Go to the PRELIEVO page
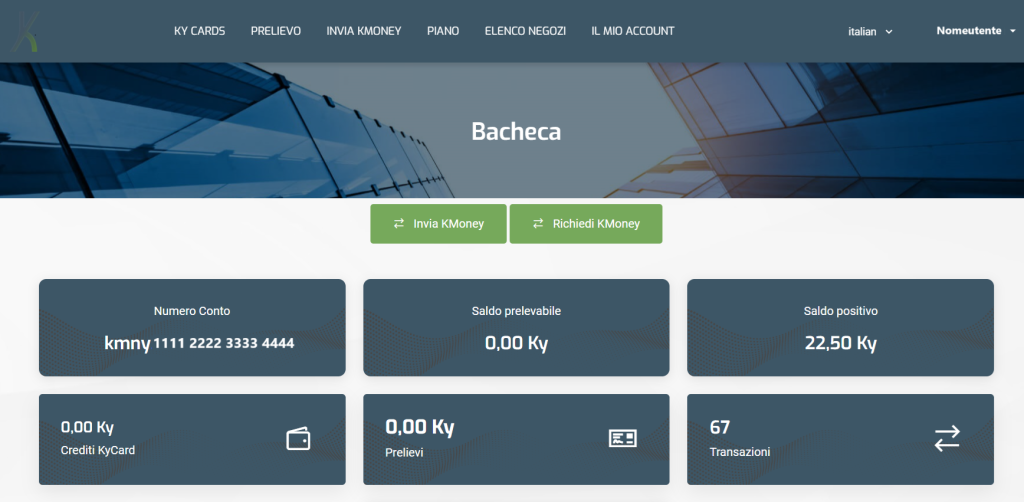Image resolution: width=1024 pixels, height=502 pixels. pyautogui.click(x=276, y=31)
